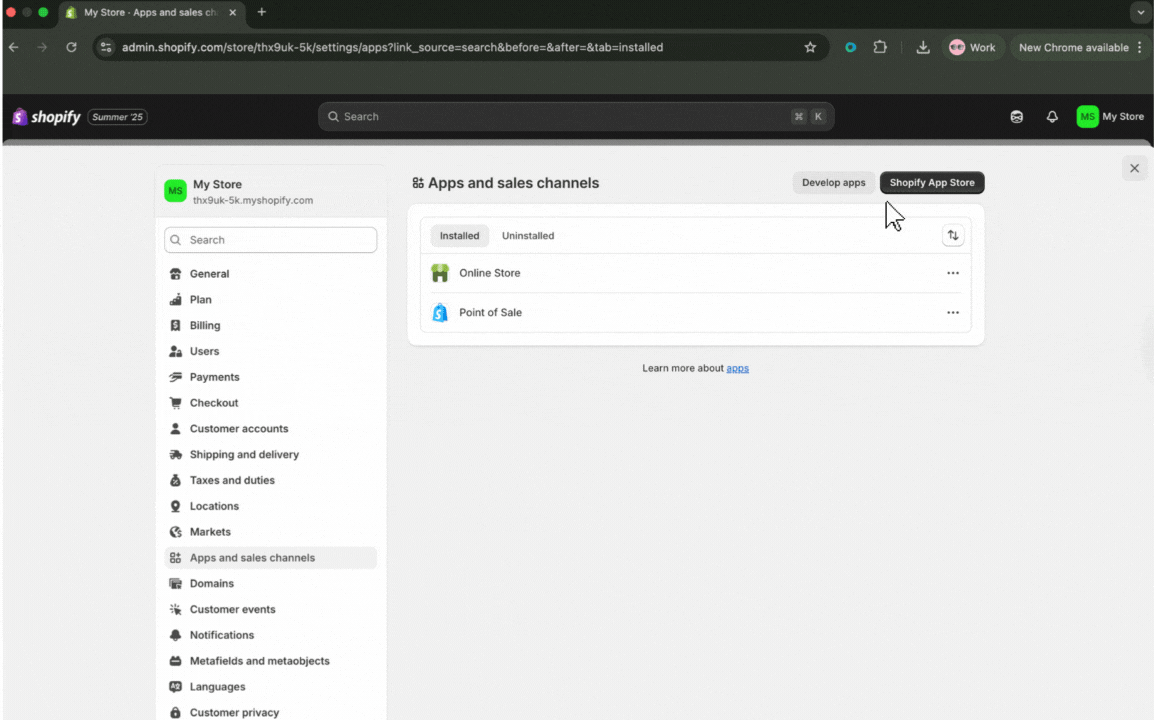Click the teal extension icon in toolbar
This screenshot has height=720, width=1154.
pos(850,47)
